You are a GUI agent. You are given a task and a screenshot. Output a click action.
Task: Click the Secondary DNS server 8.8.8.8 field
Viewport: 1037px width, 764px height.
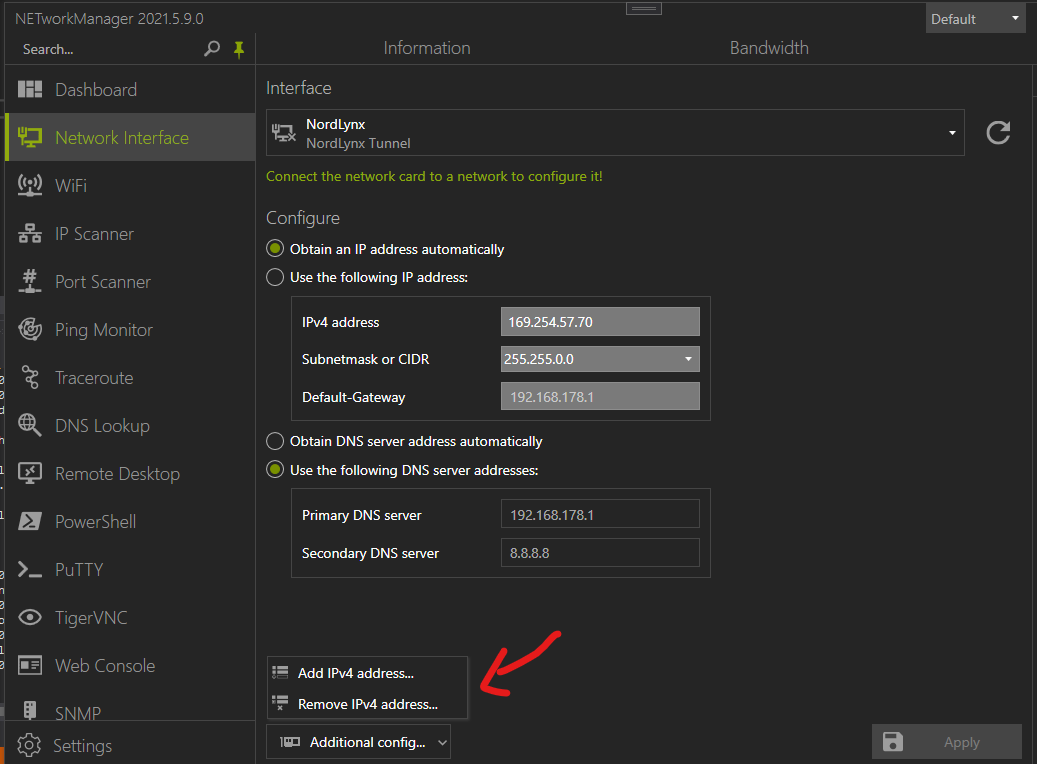click(600, 552)
